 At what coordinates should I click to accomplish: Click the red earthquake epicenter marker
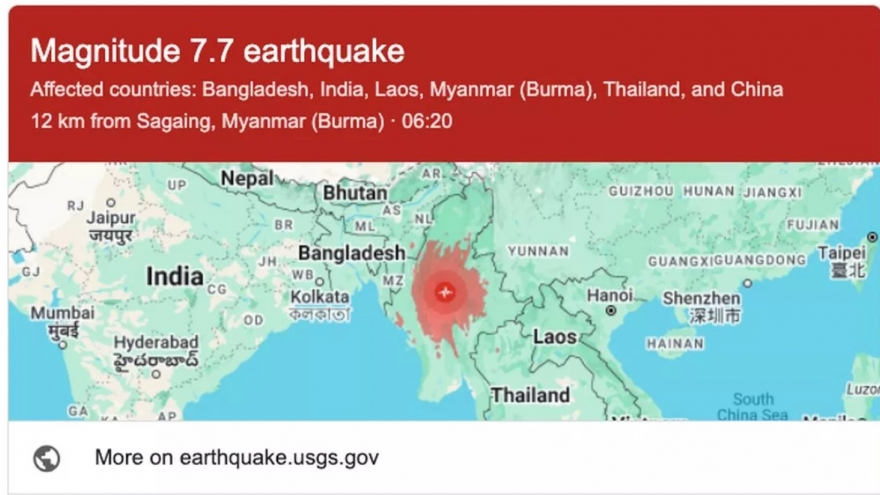(x=446, y=292)
